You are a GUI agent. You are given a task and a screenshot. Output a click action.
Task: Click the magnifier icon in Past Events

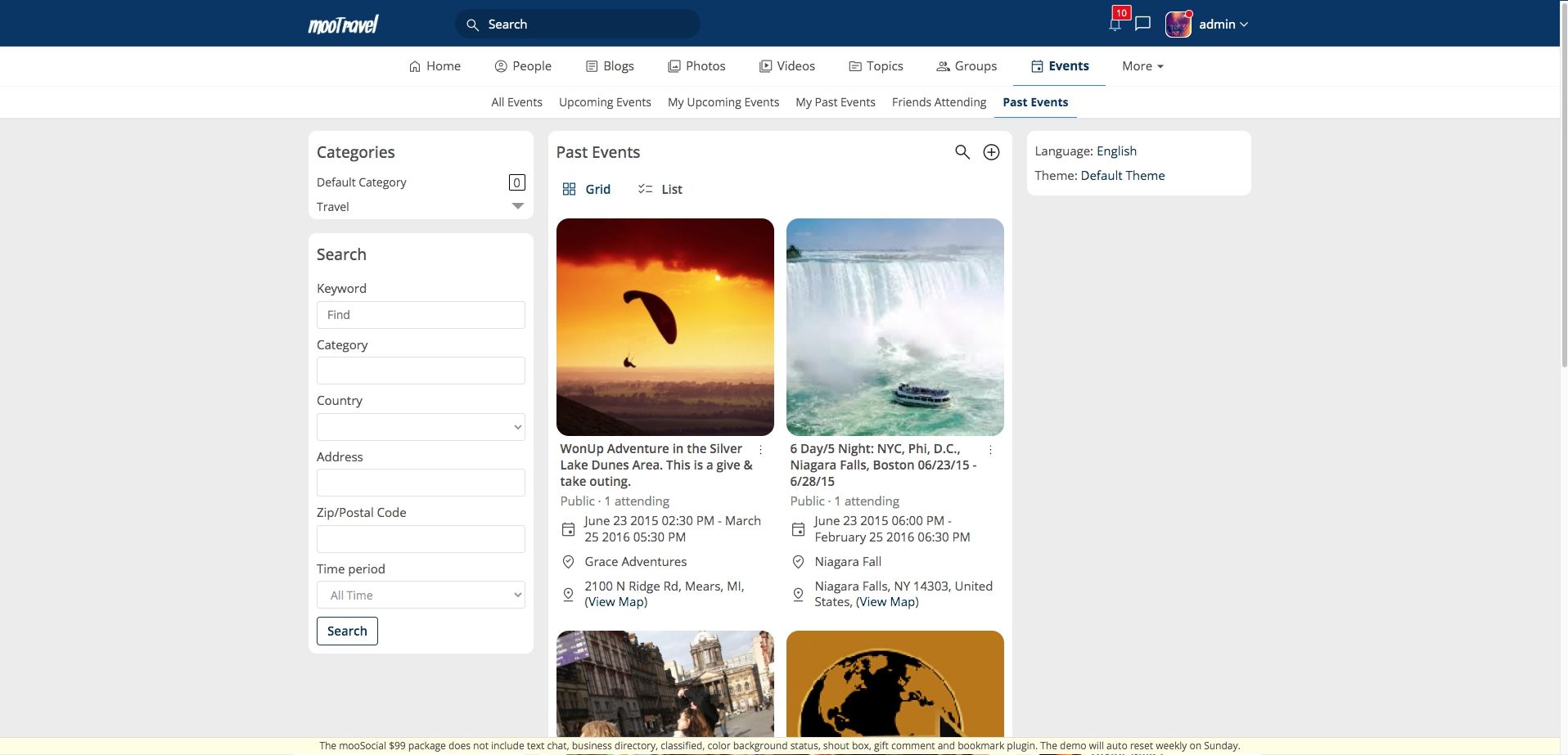click(962, 152)
